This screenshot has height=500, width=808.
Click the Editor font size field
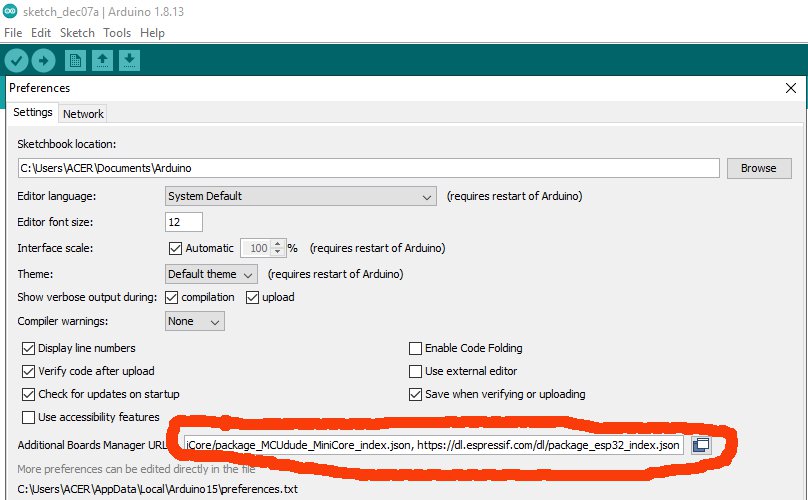[183, 222]
